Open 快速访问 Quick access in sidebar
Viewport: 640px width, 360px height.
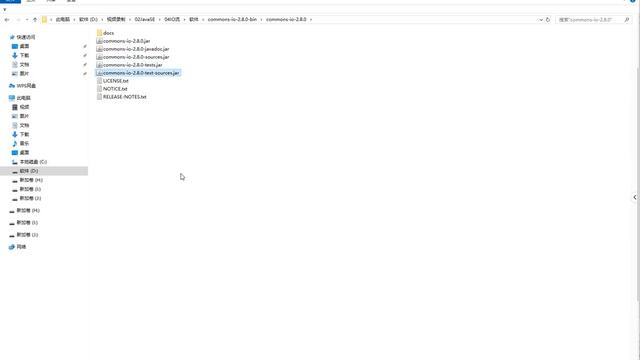coord(22,37)
